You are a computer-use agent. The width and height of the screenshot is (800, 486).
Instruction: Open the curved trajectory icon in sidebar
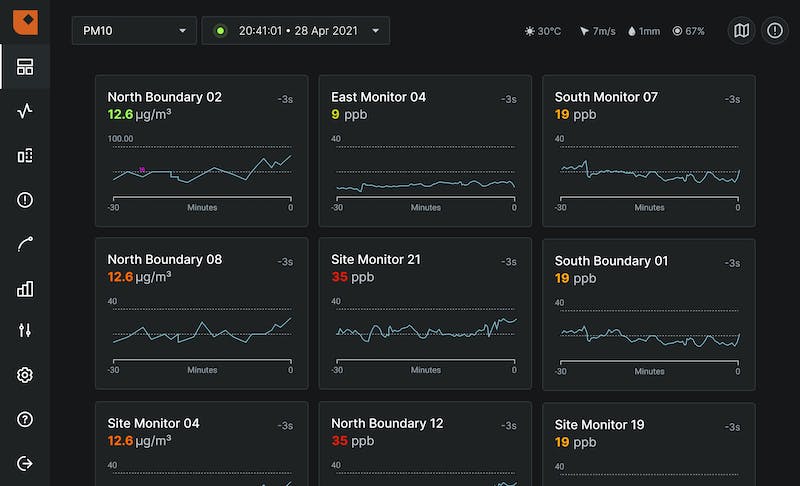25,244
